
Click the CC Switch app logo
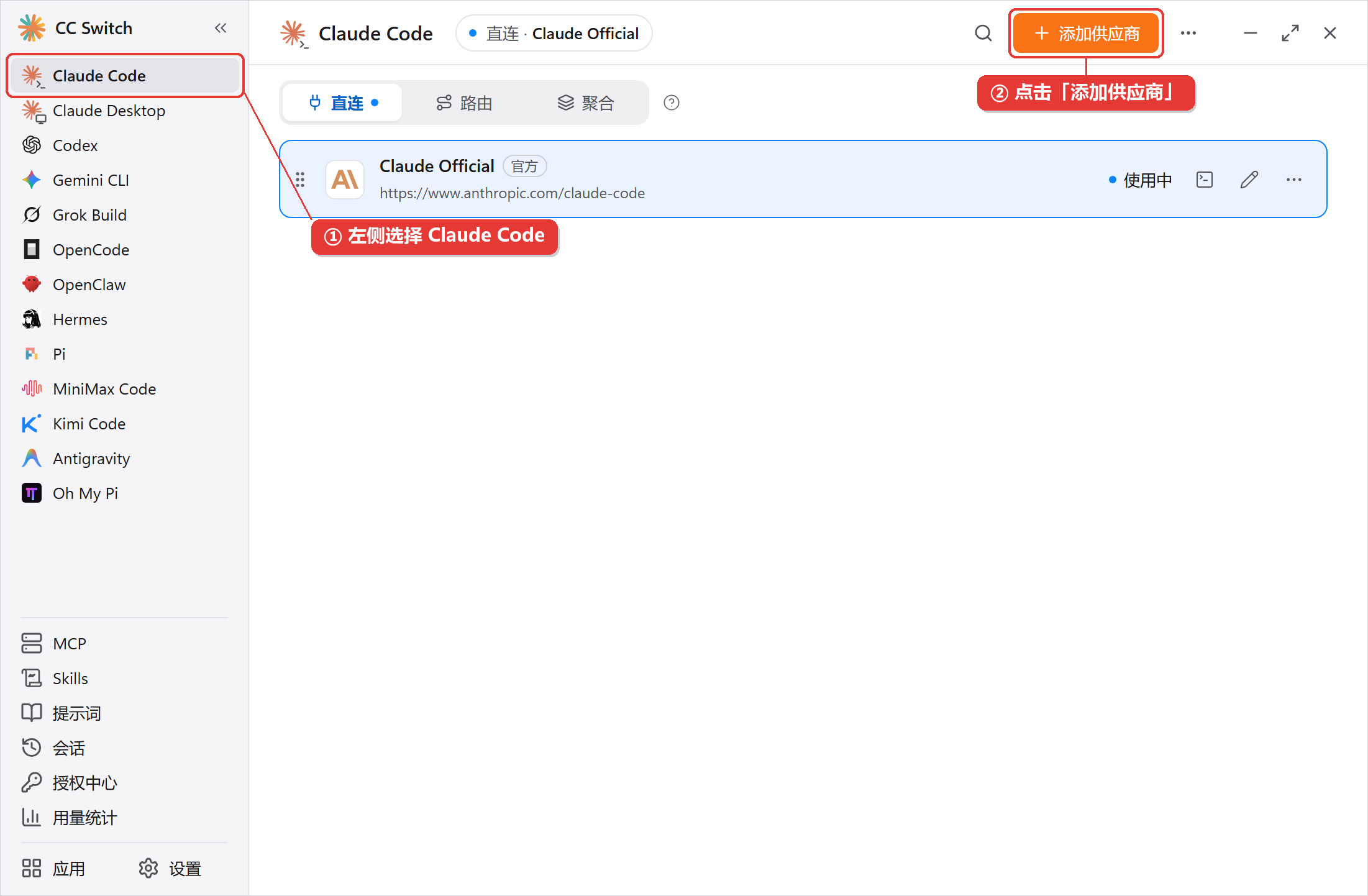coord(32,28)
